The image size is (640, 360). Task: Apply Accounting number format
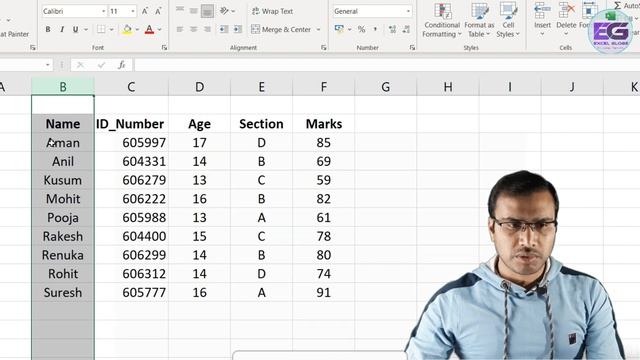[339, 29]
